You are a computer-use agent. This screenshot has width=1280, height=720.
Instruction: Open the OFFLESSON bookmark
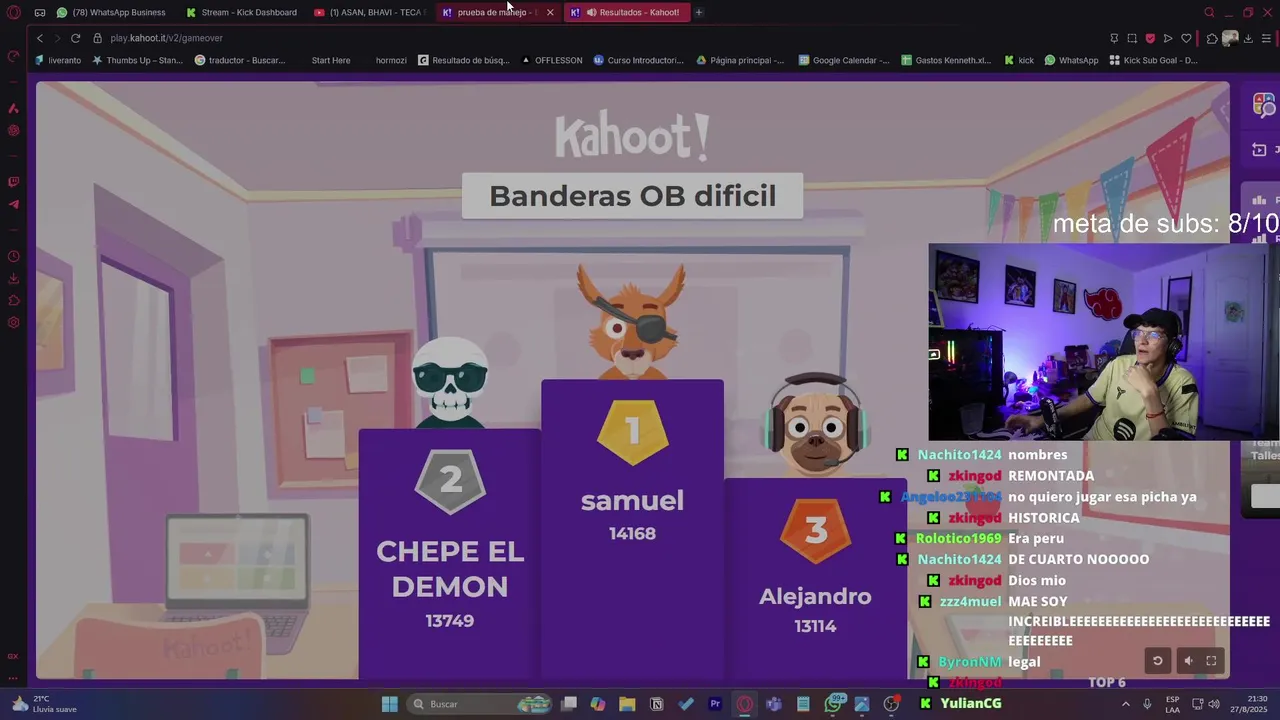tap(551, 60)
